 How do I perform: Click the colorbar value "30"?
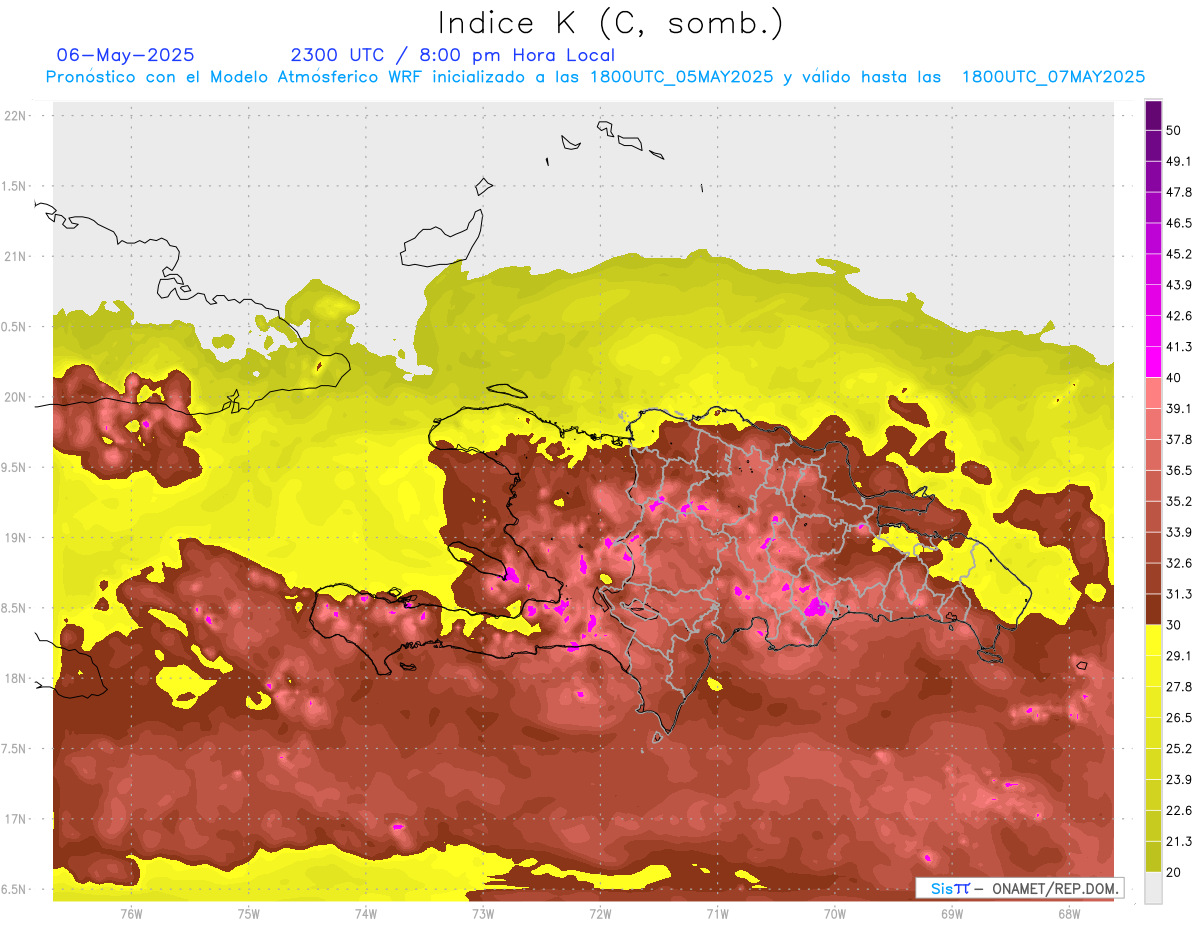pos(1174,625)
